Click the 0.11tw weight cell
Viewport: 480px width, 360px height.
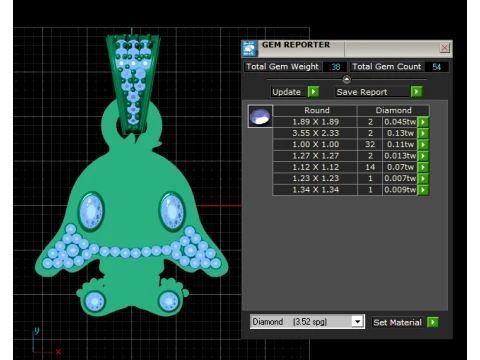(400, 145)
